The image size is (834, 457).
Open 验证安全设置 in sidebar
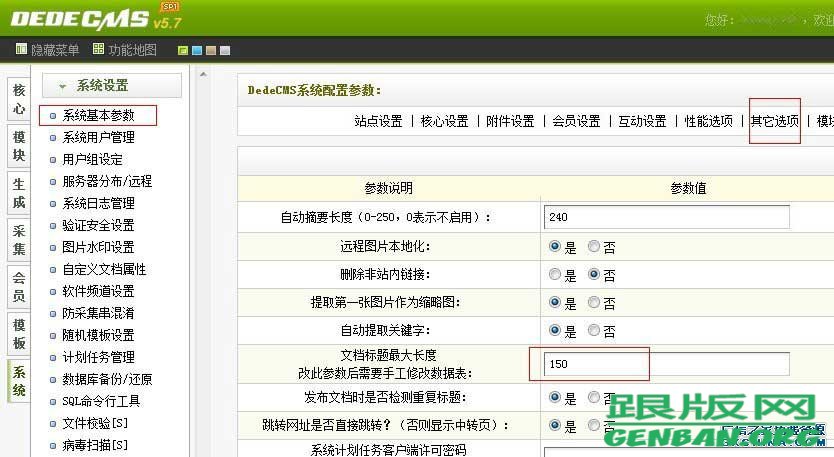click(98, 225)
